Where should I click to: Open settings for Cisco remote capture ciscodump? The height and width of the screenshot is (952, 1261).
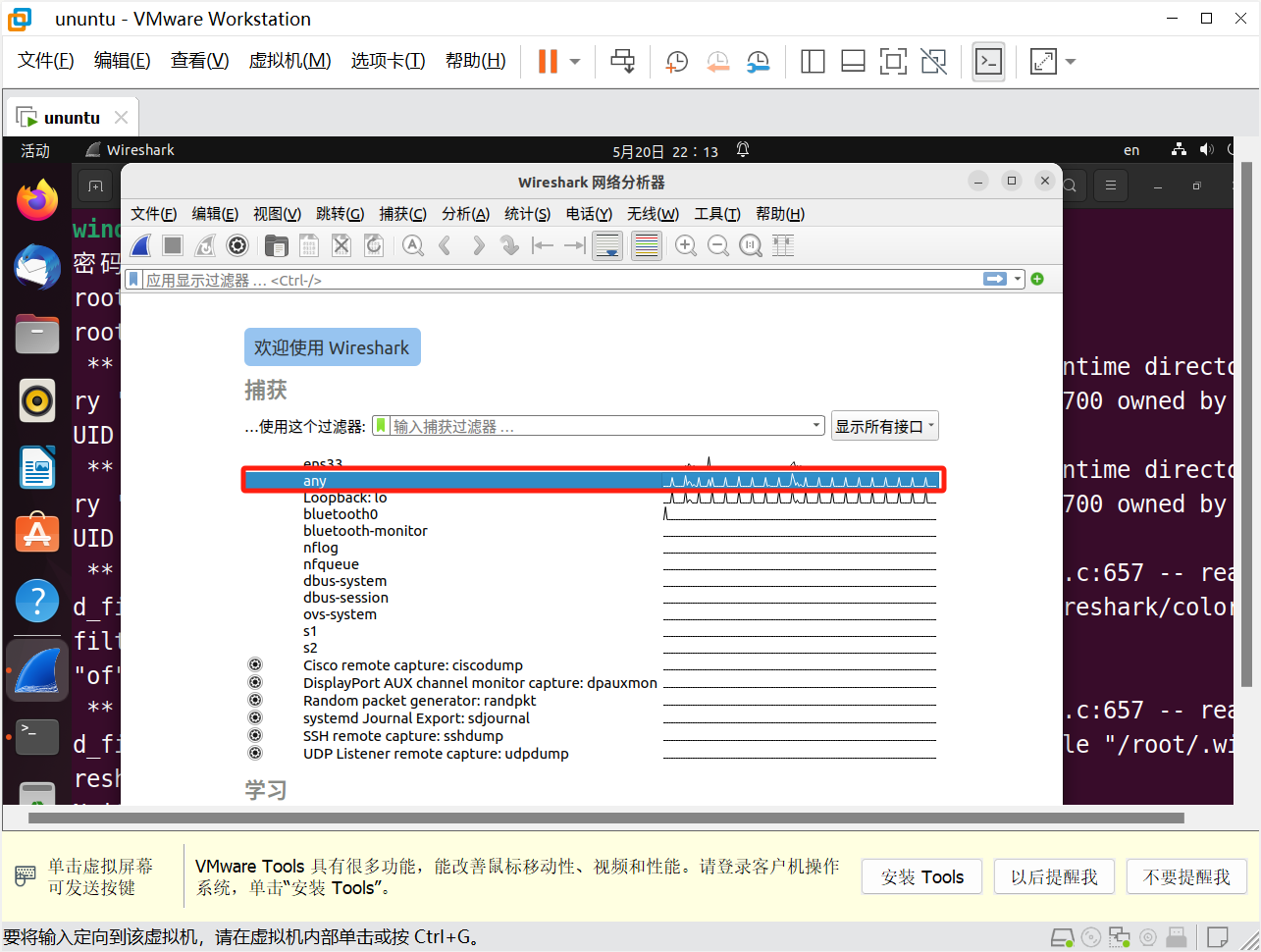click(x=255, y=664)
